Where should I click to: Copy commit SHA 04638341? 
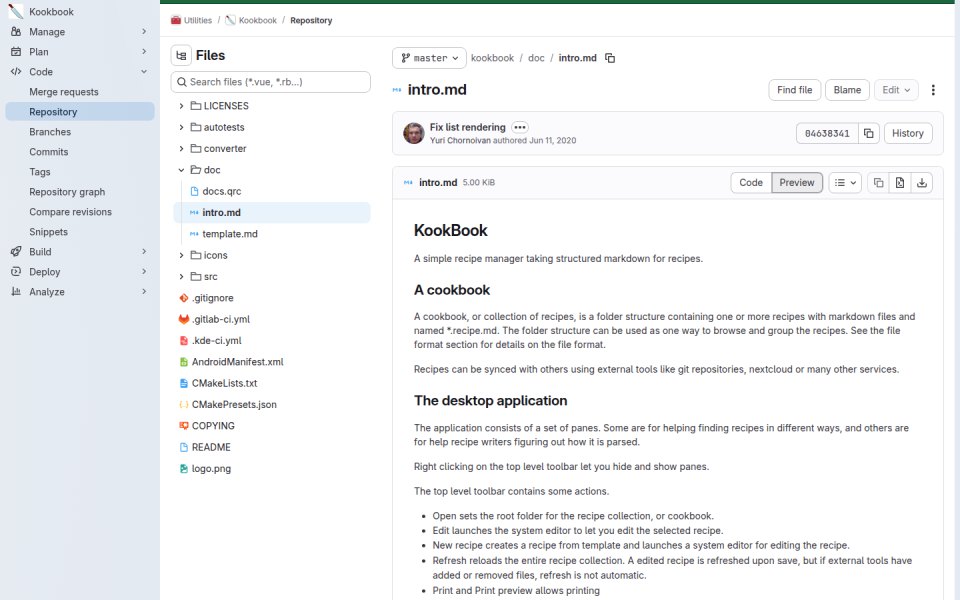(x=868, y=133)
